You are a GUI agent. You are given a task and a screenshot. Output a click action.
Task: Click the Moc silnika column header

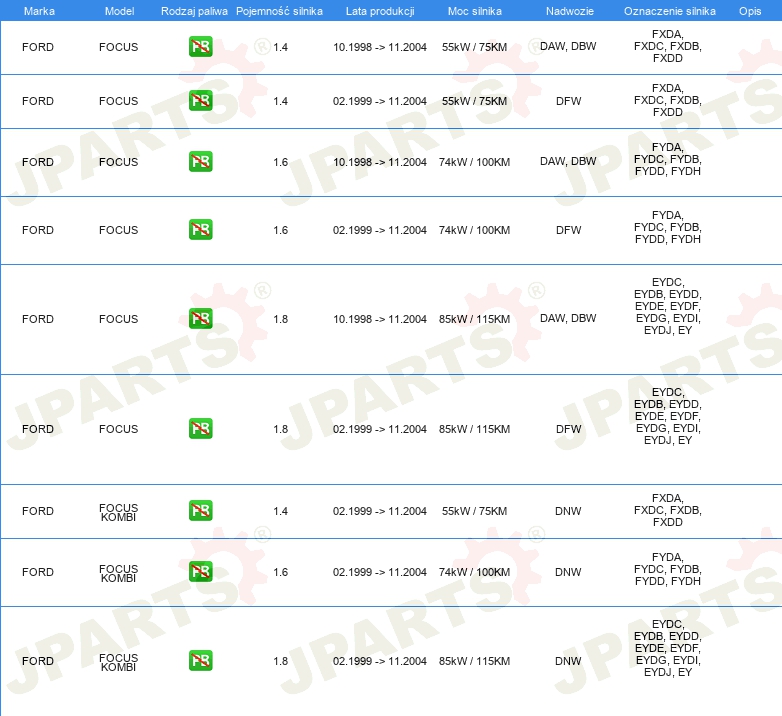click(475, 11)
